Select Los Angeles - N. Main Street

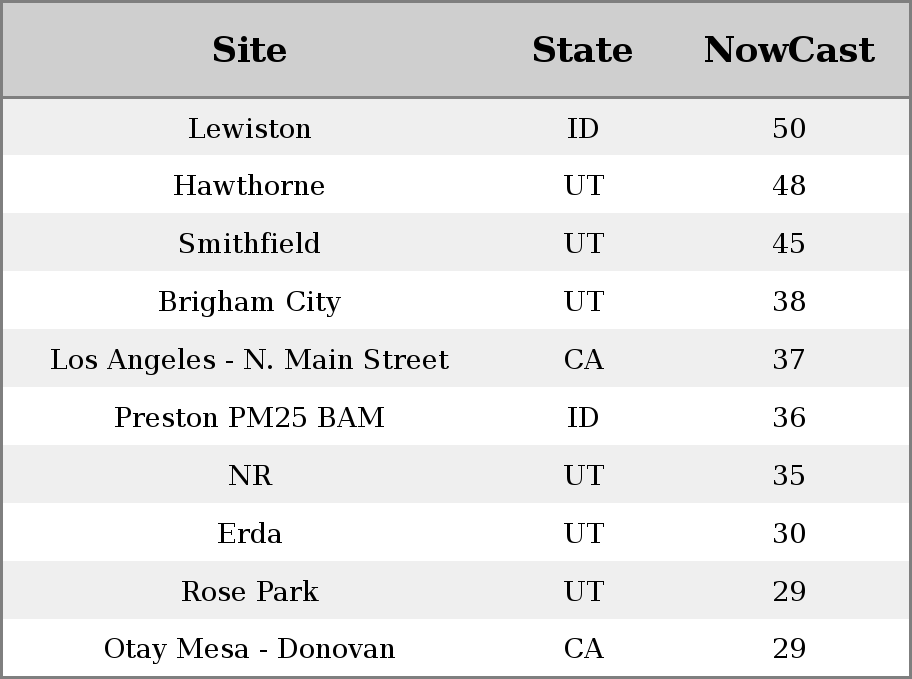point(249,360)
